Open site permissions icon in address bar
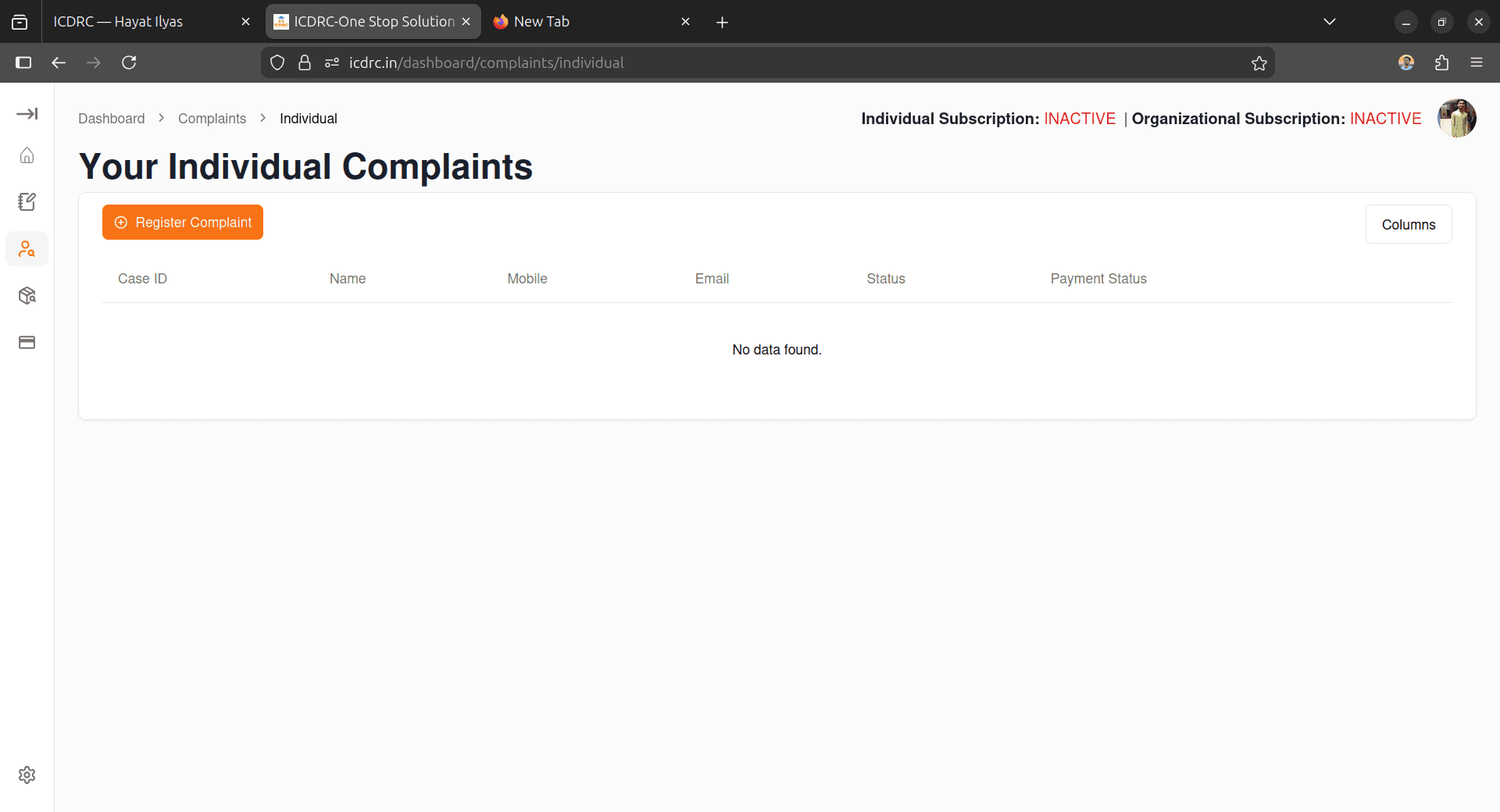The width and height of the screenshot is (1500, 812). (332, 62)
